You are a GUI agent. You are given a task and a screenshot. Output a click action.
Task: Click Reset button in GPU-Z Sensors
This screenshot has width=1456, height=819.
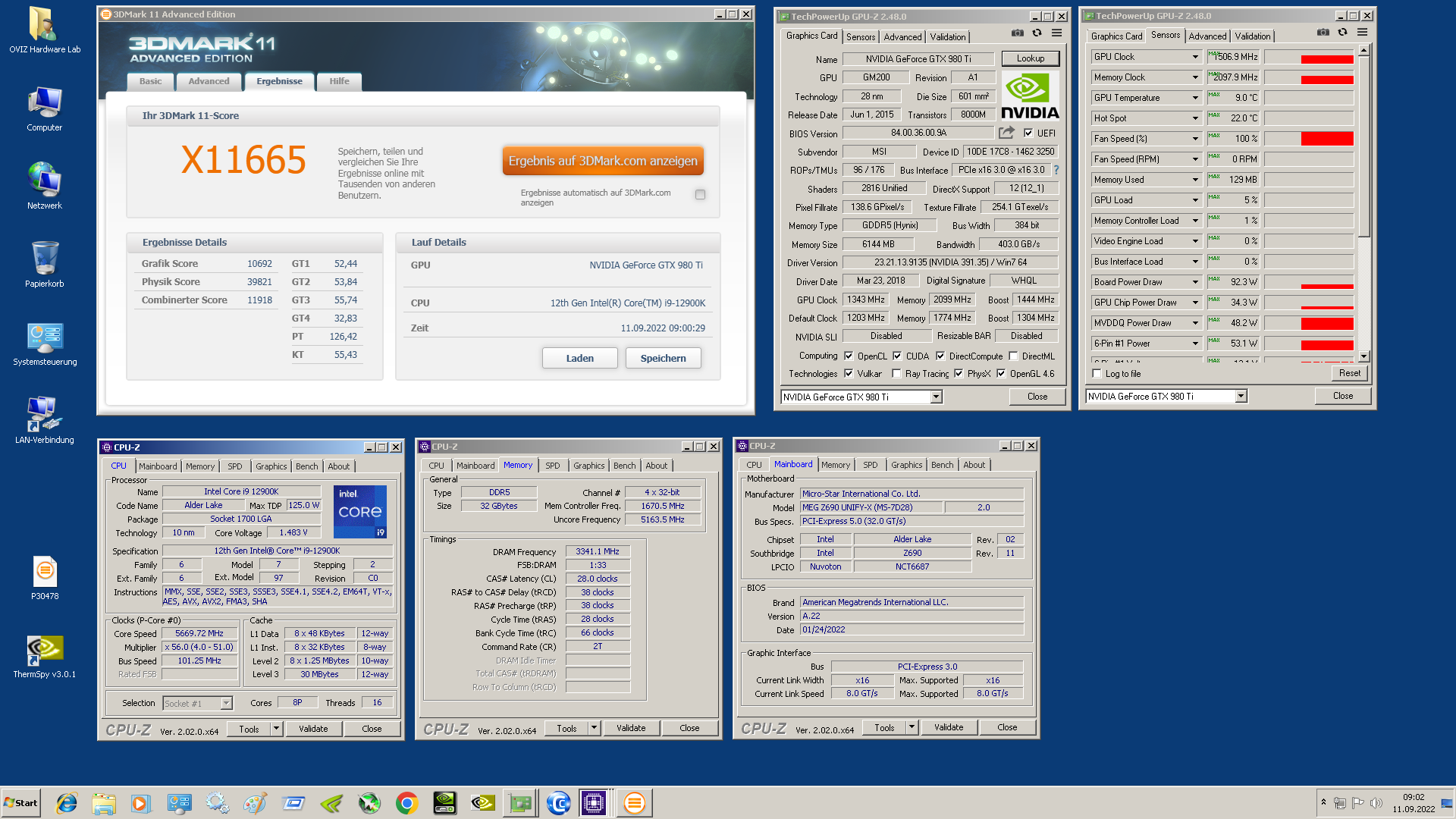click(x=1350, y=373)
